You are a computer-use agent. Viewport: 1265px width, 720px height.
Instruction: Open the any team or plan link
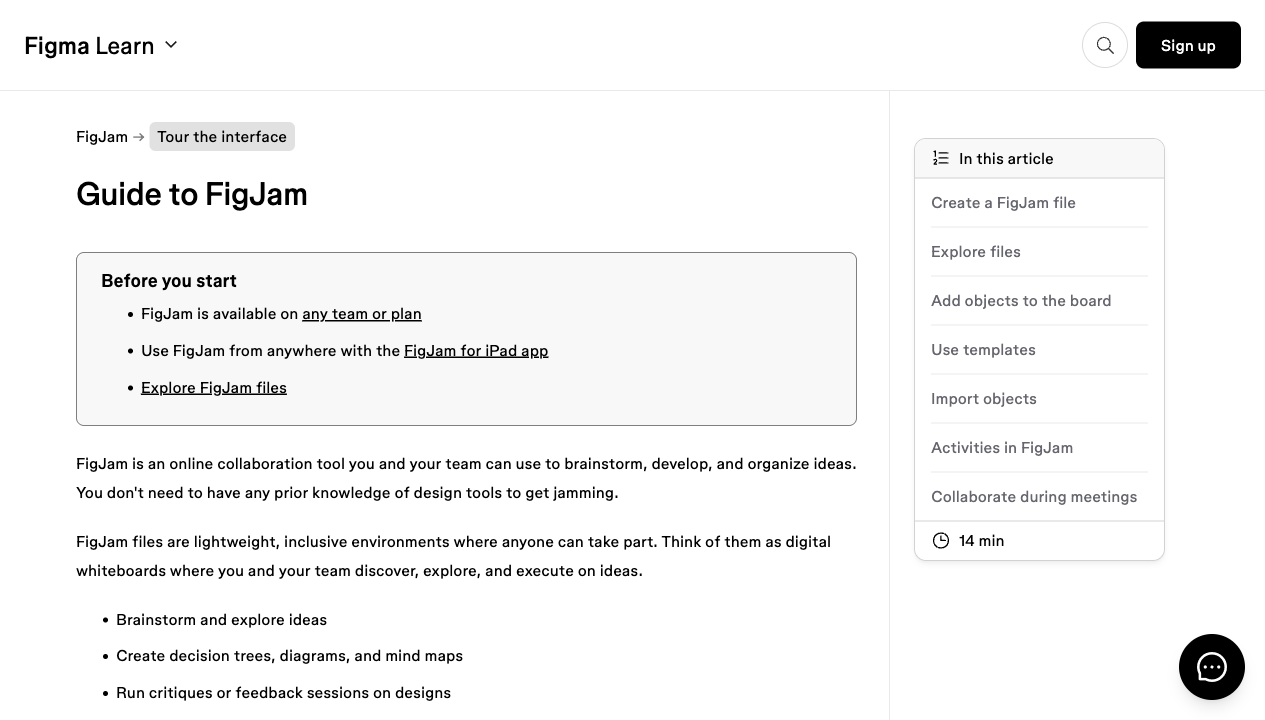pos(362,314)
